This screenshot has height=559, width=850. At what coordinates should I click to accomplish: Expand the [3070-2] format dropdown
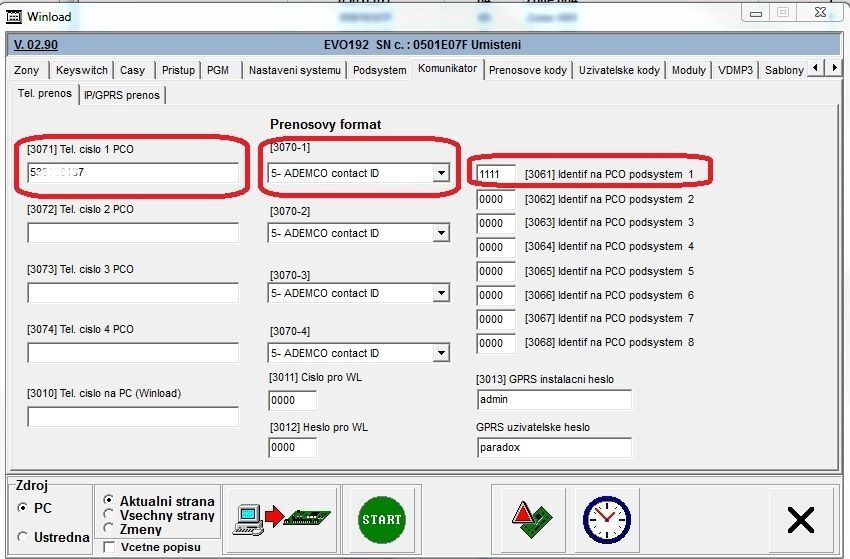pos(440,233)
